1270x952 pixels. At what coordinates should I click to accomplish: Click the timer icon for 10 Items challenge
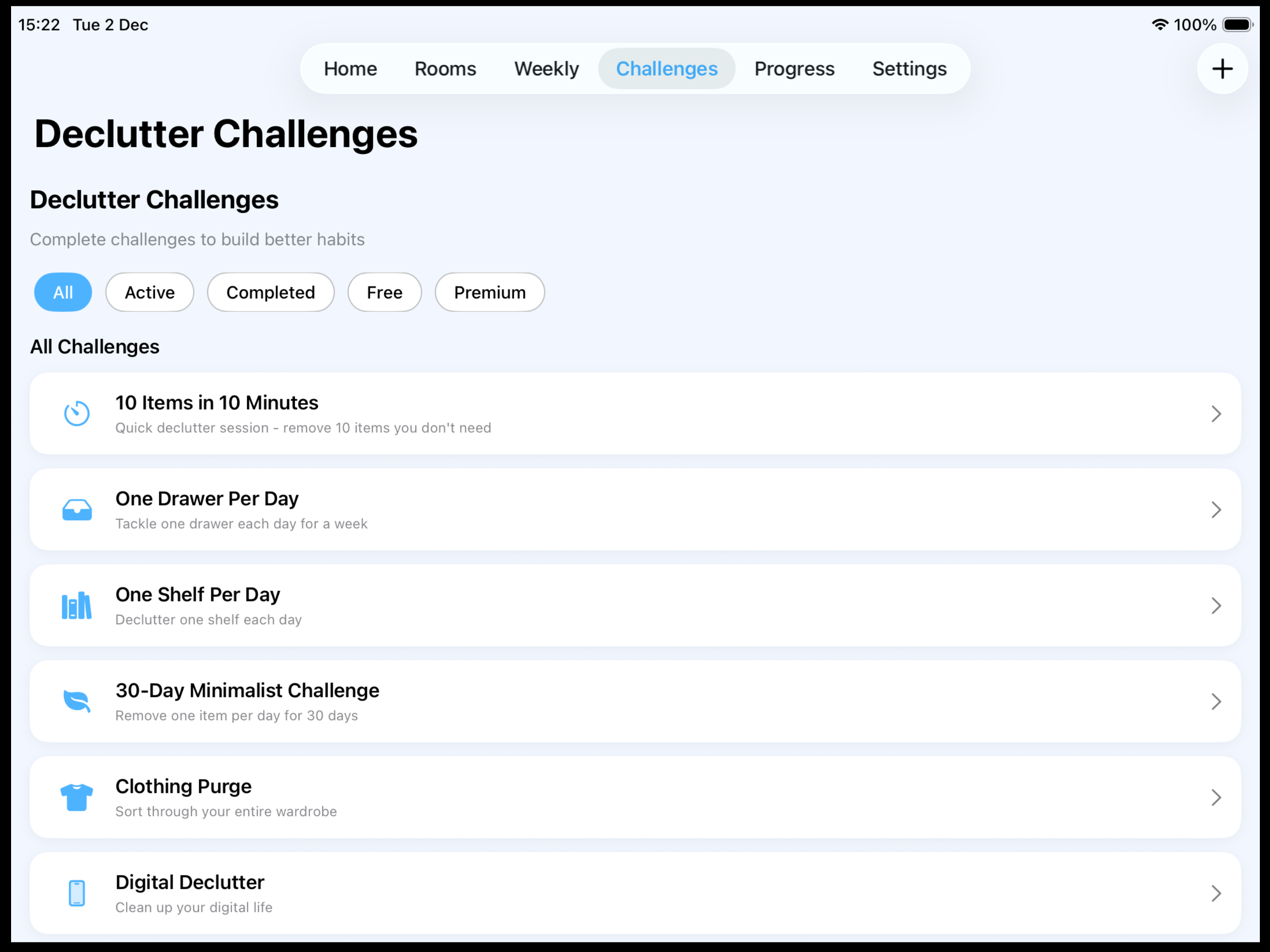(77, 413)
